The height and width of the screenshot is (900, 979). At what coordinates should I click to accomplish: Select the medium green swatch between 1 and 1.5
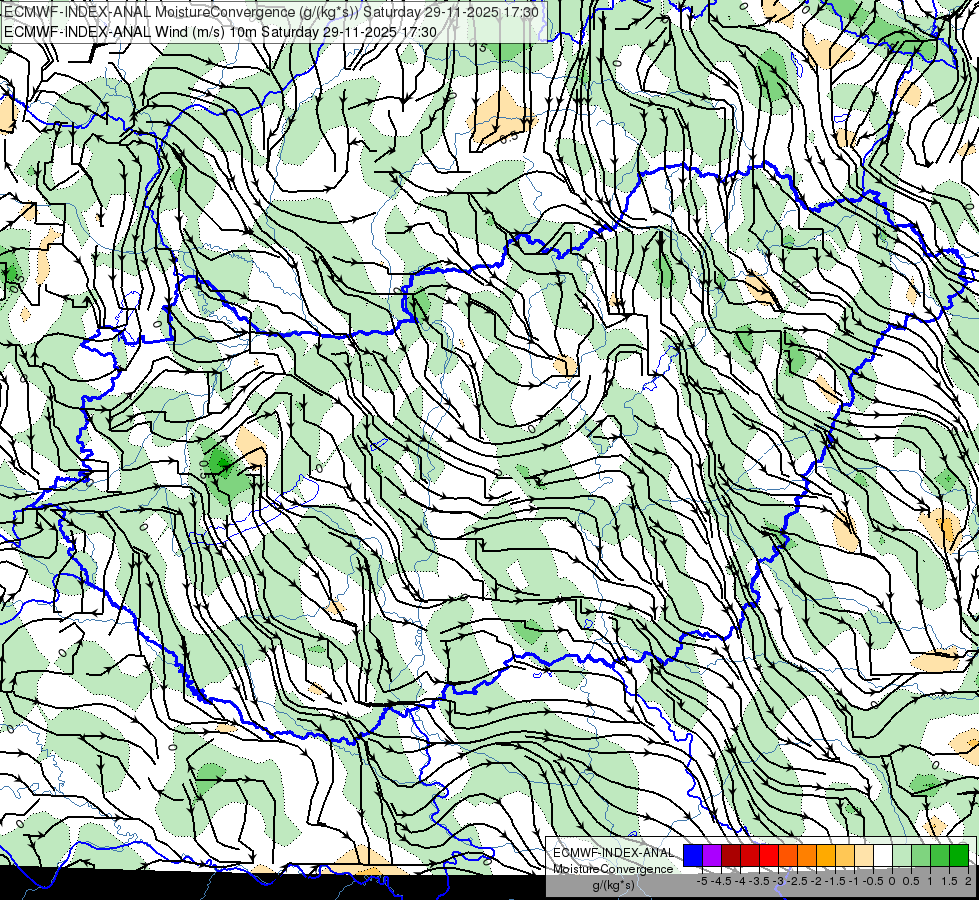tap(940, 855)
